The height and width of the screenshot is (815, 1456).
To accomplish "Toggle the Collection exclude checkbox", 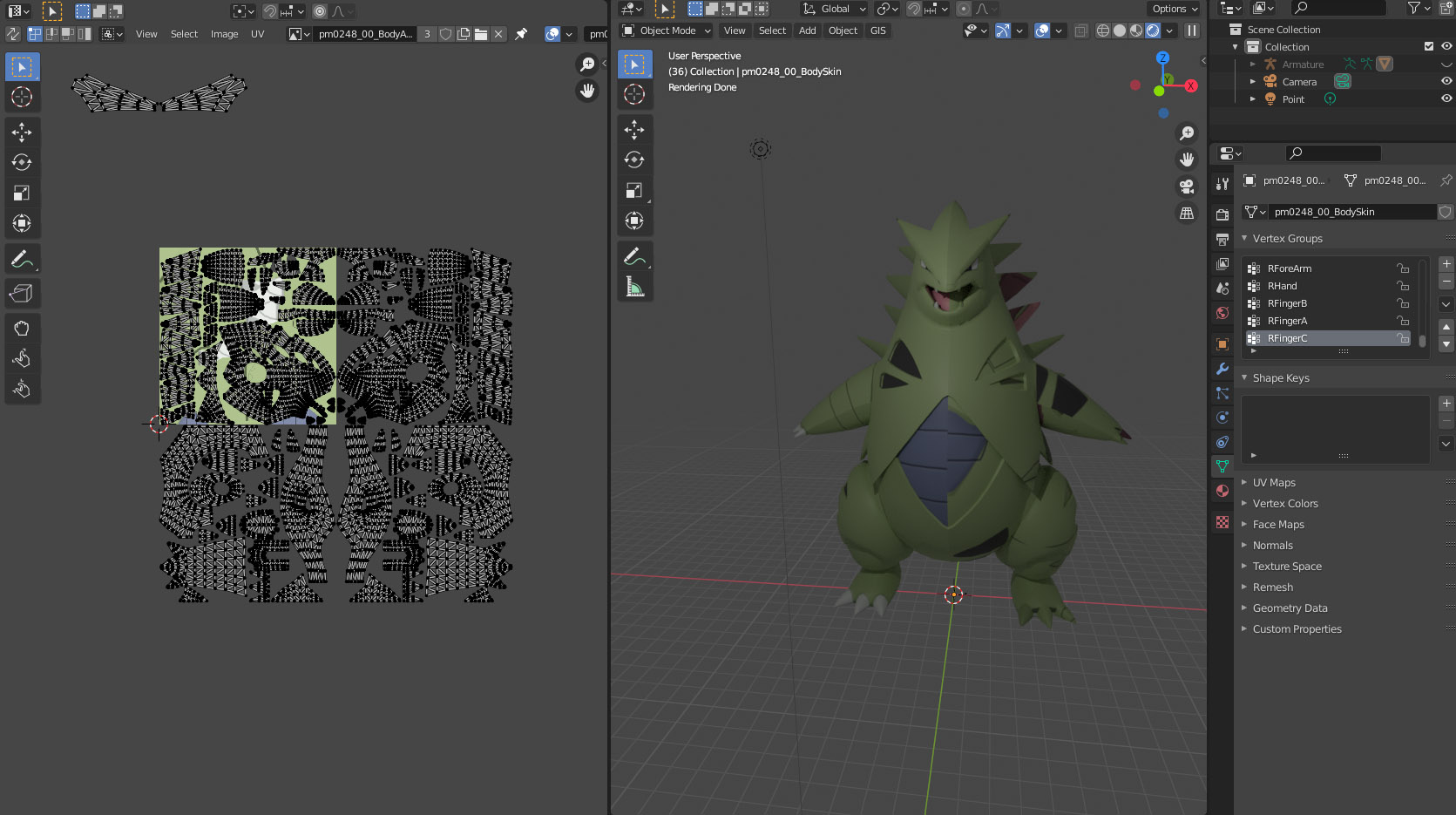I will [x=1429, y=46].
